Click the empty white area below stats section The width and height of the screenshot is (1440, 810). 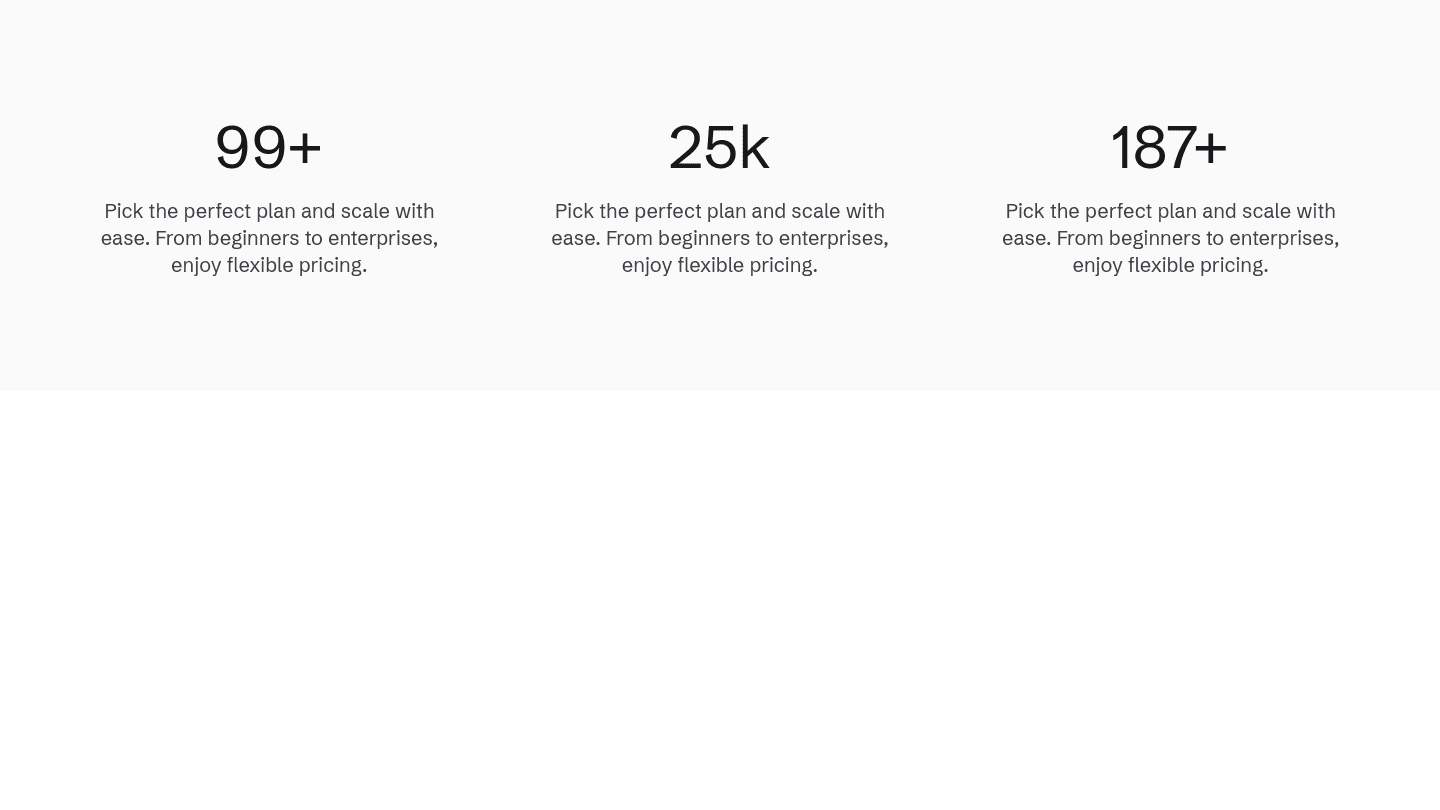pos(720,600)
